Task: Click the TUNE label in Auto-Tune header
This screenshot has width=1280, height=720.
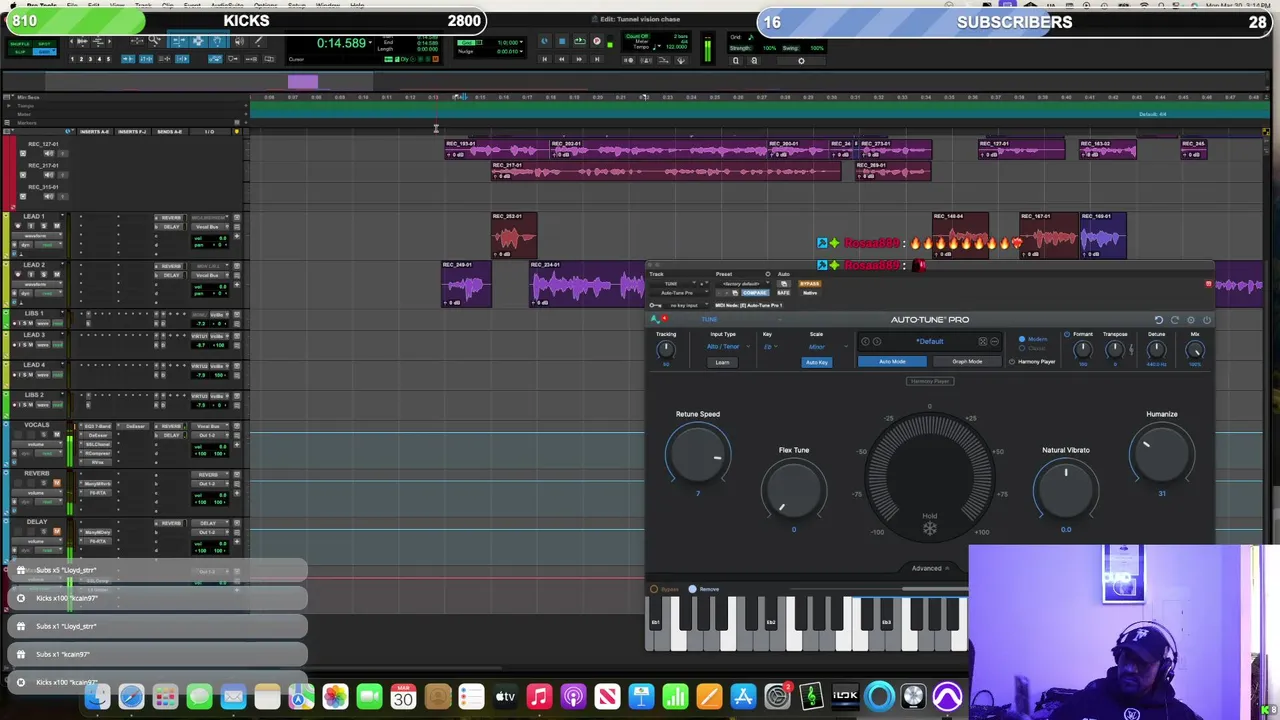Action: pyautogui.click(x=710, y=319)
